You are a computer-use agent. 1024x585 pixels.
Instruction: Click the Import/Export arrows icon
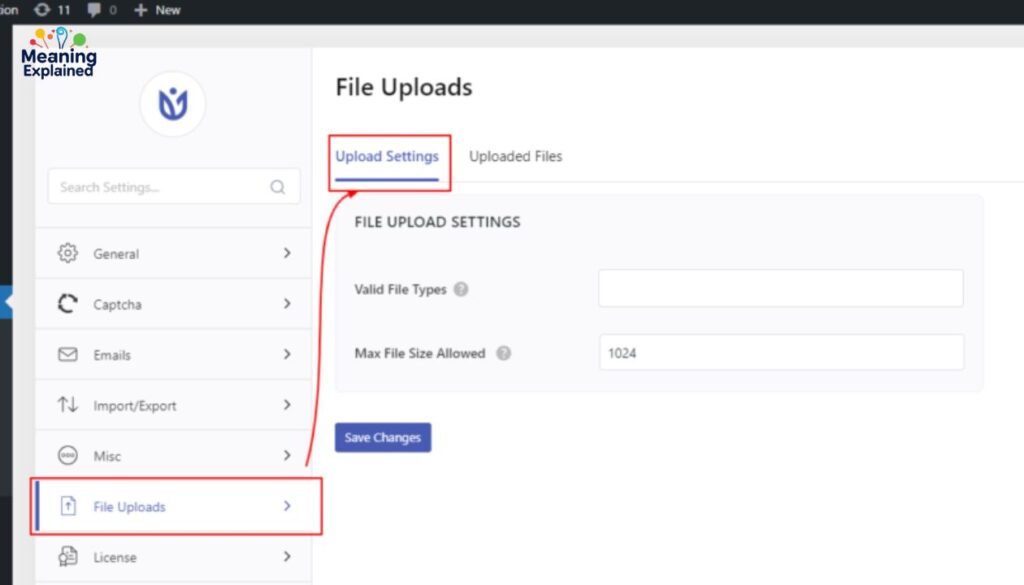pos(67,405)
